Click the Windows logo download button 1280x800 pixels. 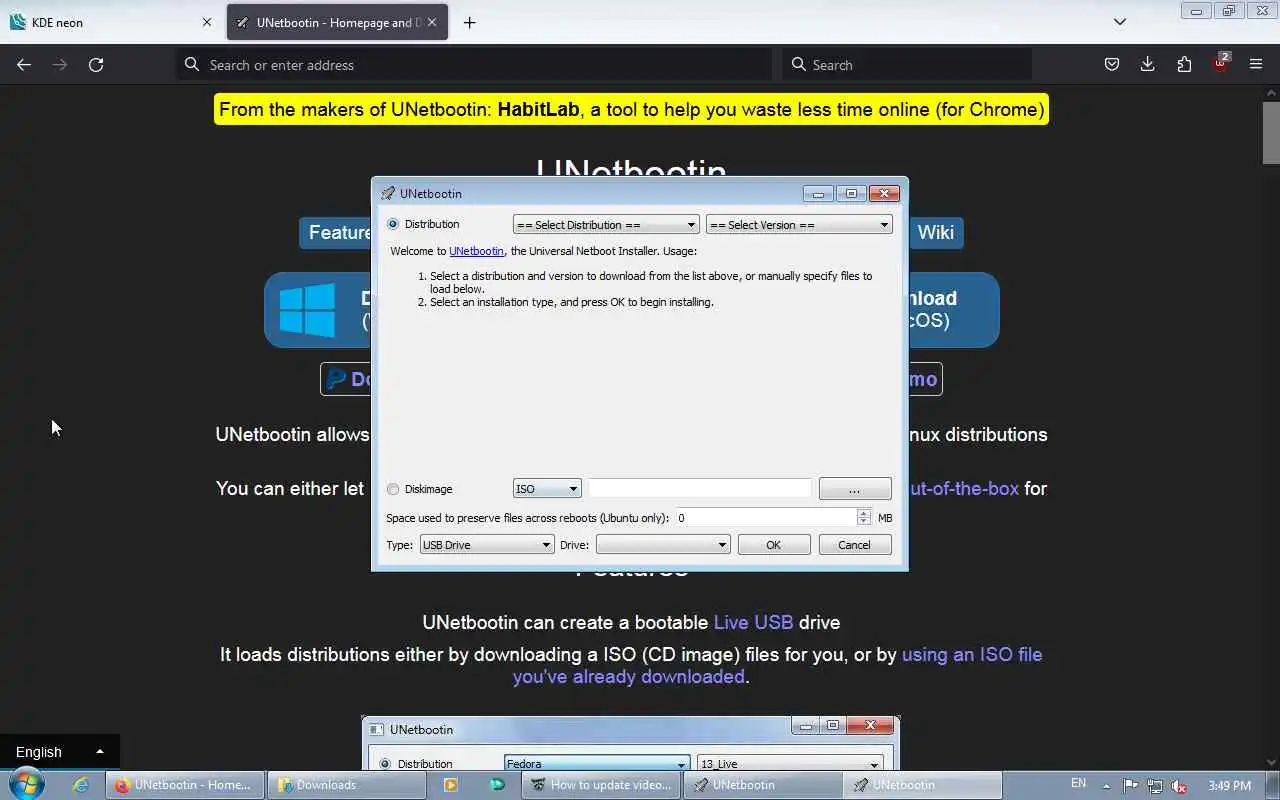pos(308,310)
